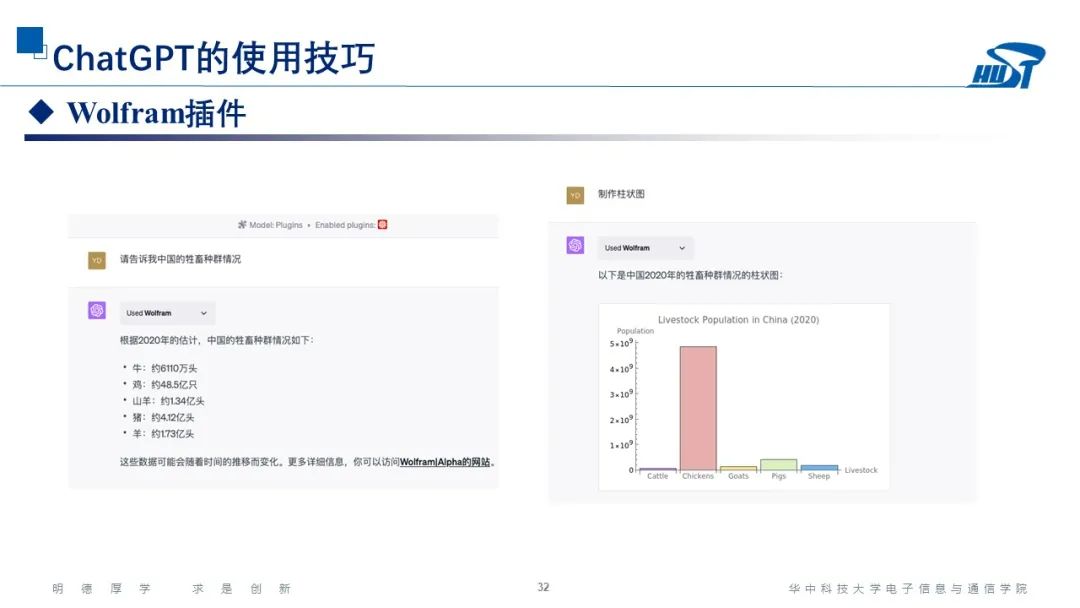Click the text 山羊：约1.34亿头
This screenshot has width=1080, height=608.
pos(168,401)
